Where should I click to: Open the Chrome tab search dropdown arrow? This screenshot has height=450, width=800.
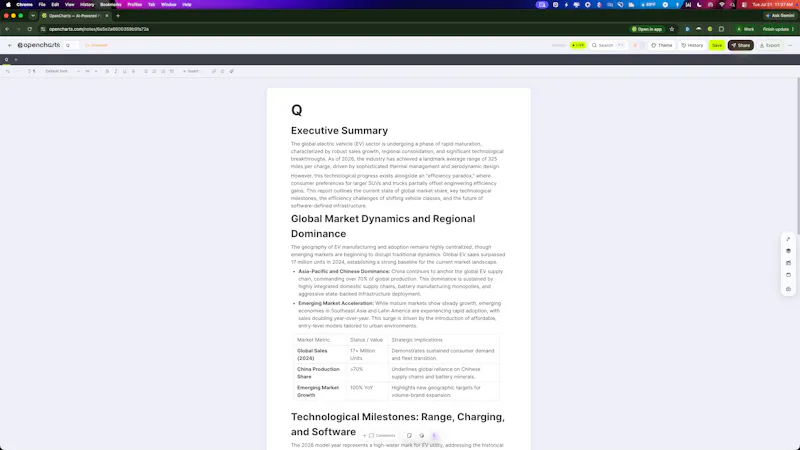point(33,16)
